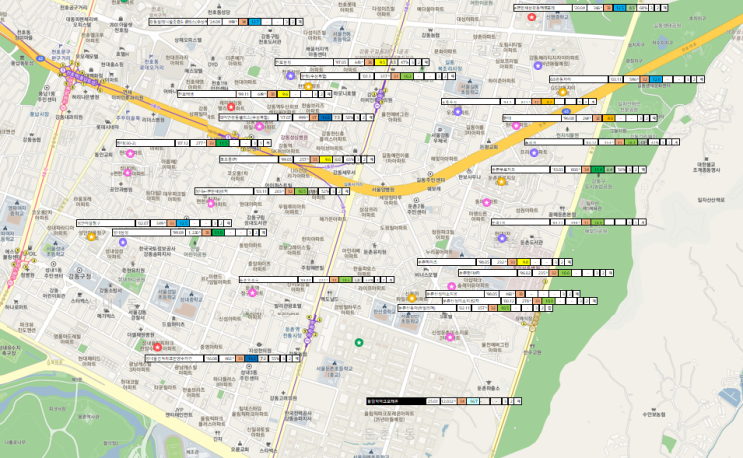Click the red star near 성내올림픽파크 아파트
Viewport: 743px width, 458px height.
pyautogui.click(x=158, y=347)
